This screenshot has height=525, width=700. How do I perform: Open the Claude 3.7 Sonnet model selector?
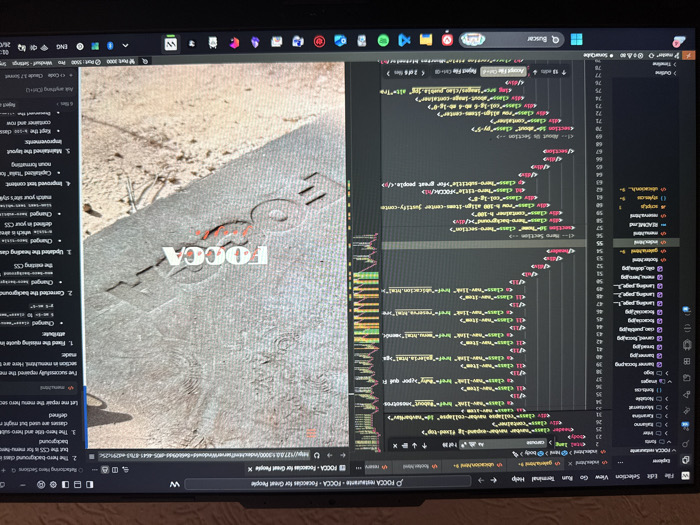pos(23,76)
